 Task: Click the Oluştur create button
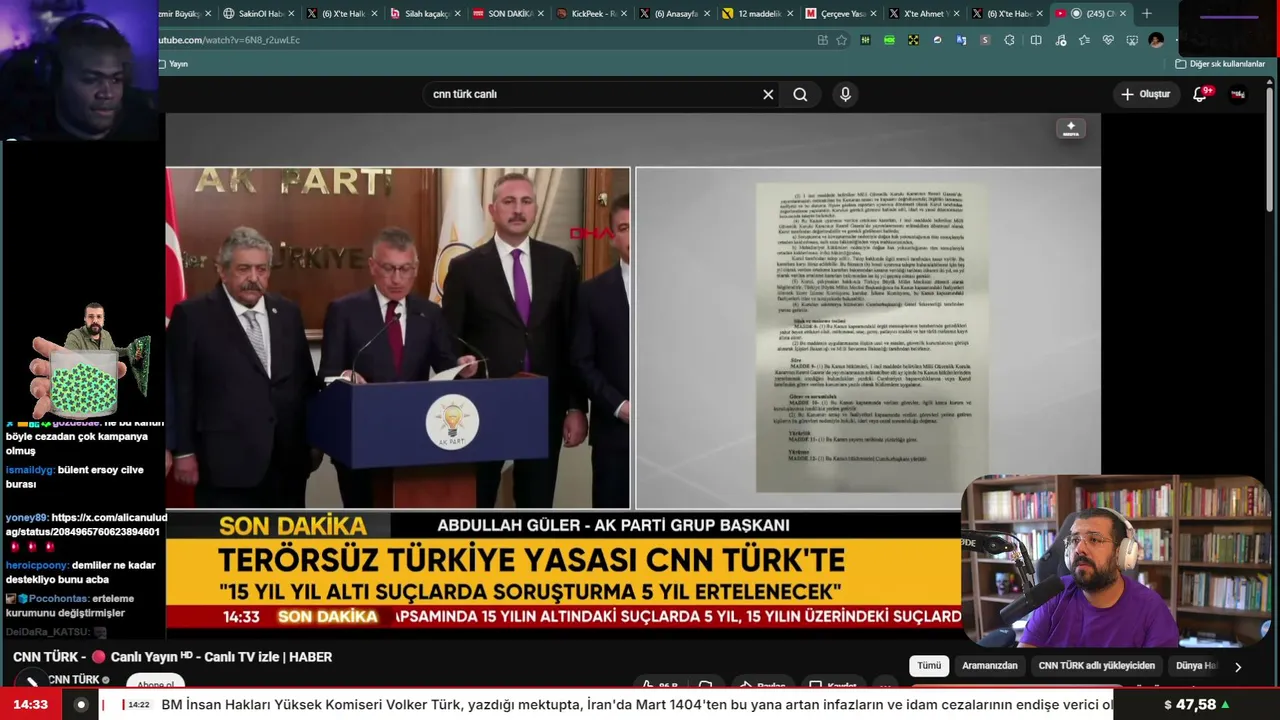1145,94
